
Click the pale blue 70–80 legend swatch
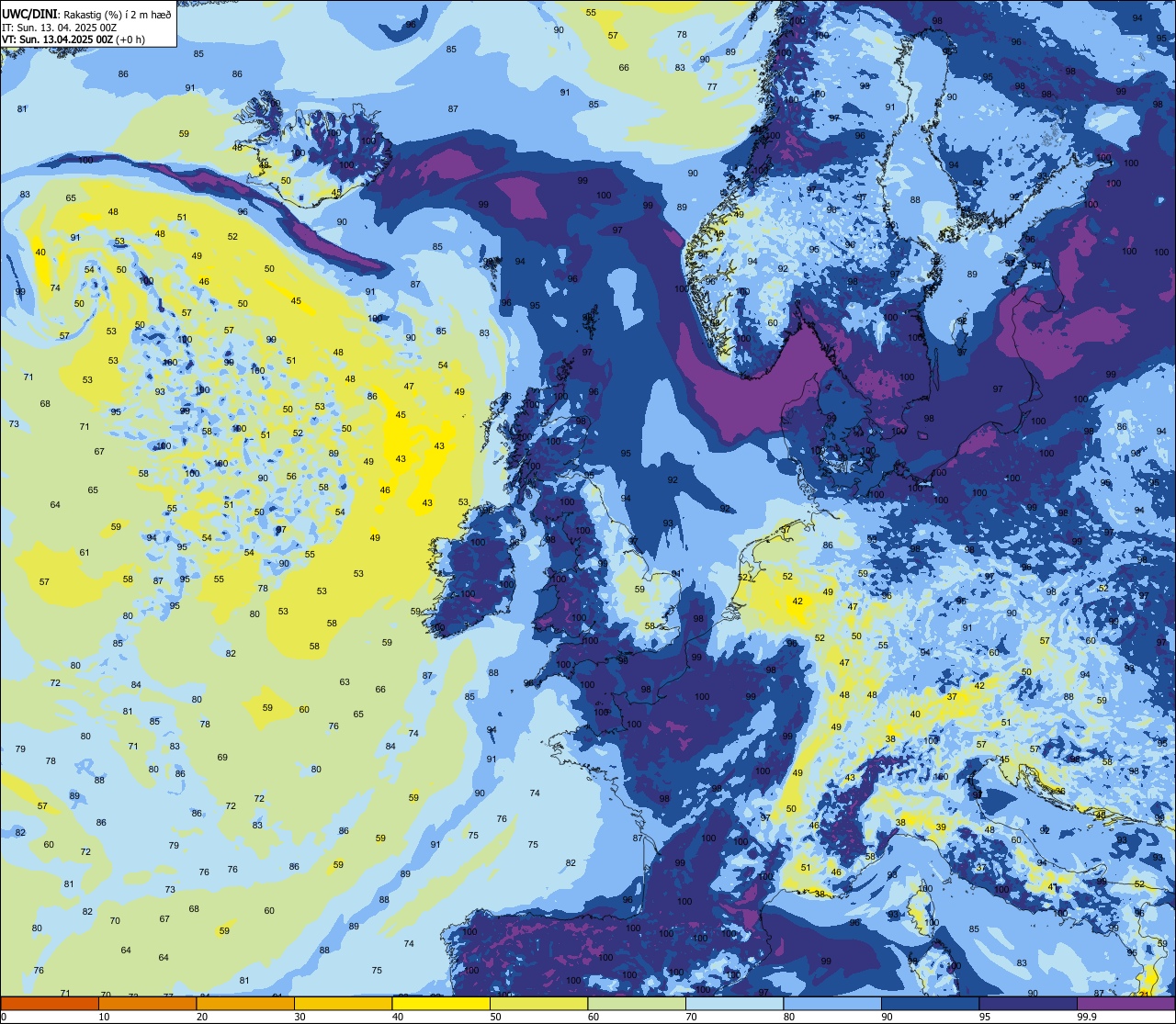[734, 1003]
